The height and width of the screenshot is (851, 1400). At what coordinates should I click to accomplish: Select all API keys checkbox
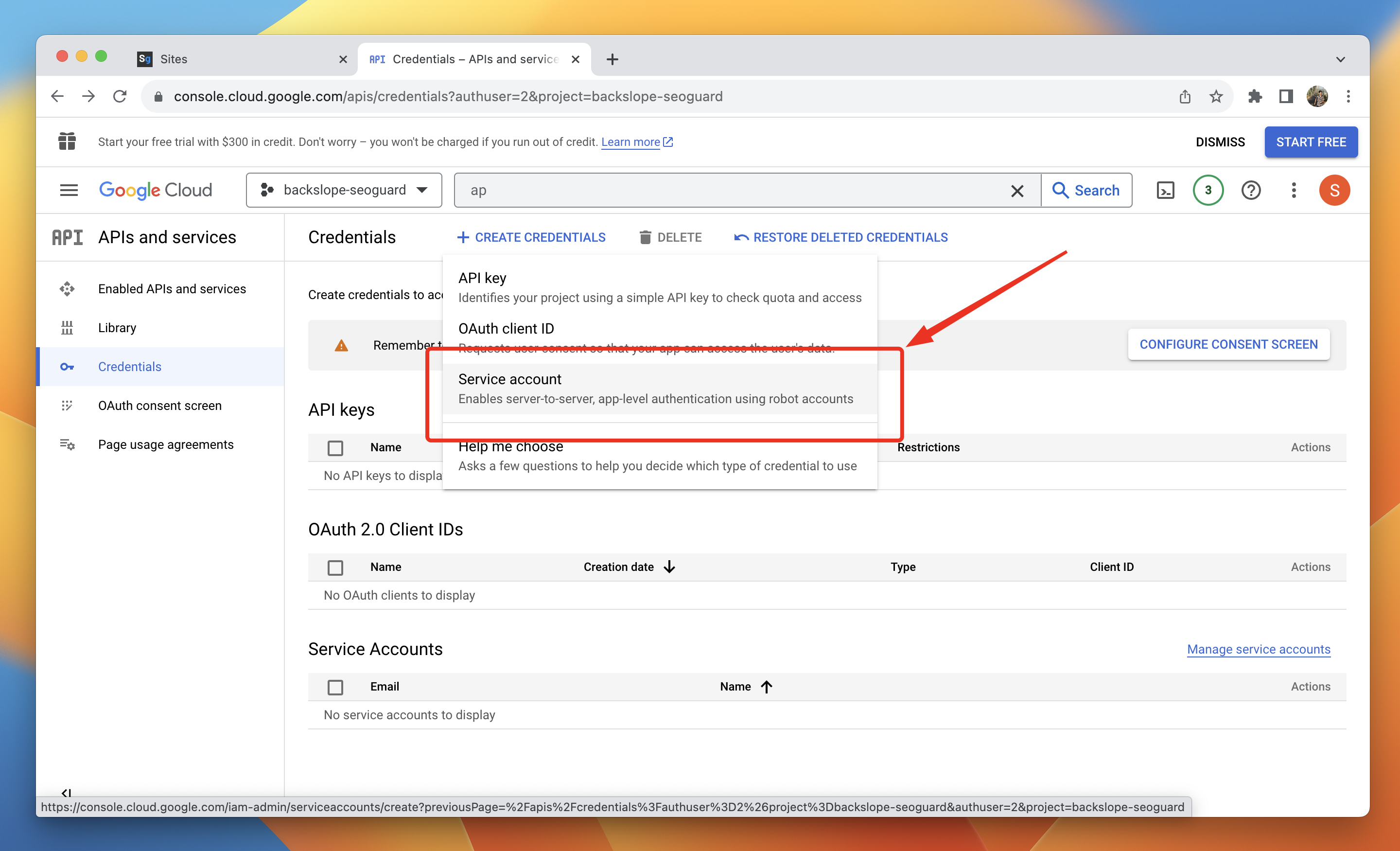[335, 448]
